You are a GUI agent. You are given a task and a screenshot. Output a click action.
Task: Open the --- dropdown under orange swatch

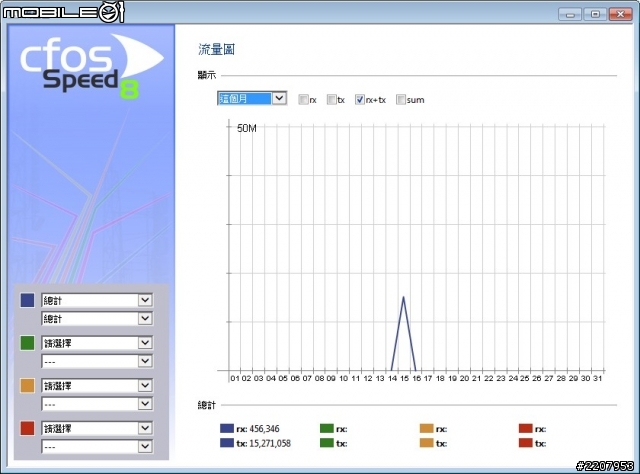(97, 404)
